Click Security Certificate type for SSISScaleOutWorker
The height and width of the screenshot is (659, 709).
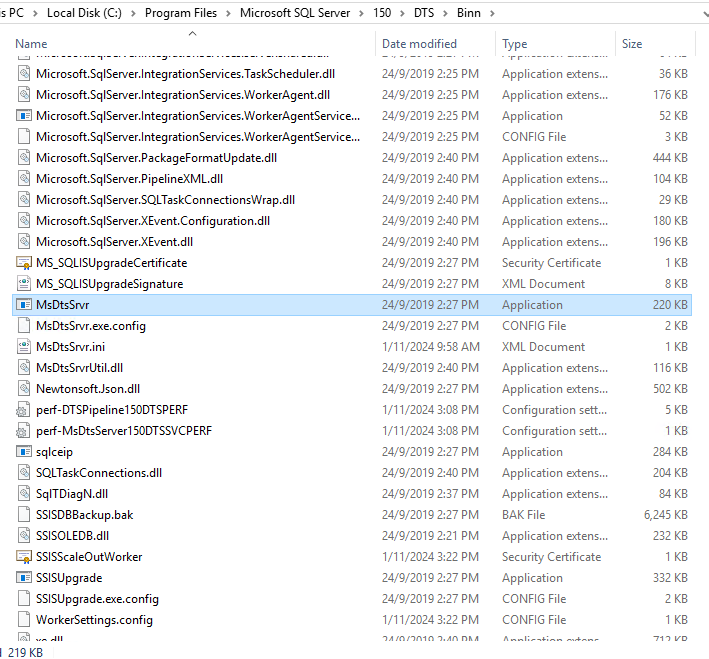point(552,557)
